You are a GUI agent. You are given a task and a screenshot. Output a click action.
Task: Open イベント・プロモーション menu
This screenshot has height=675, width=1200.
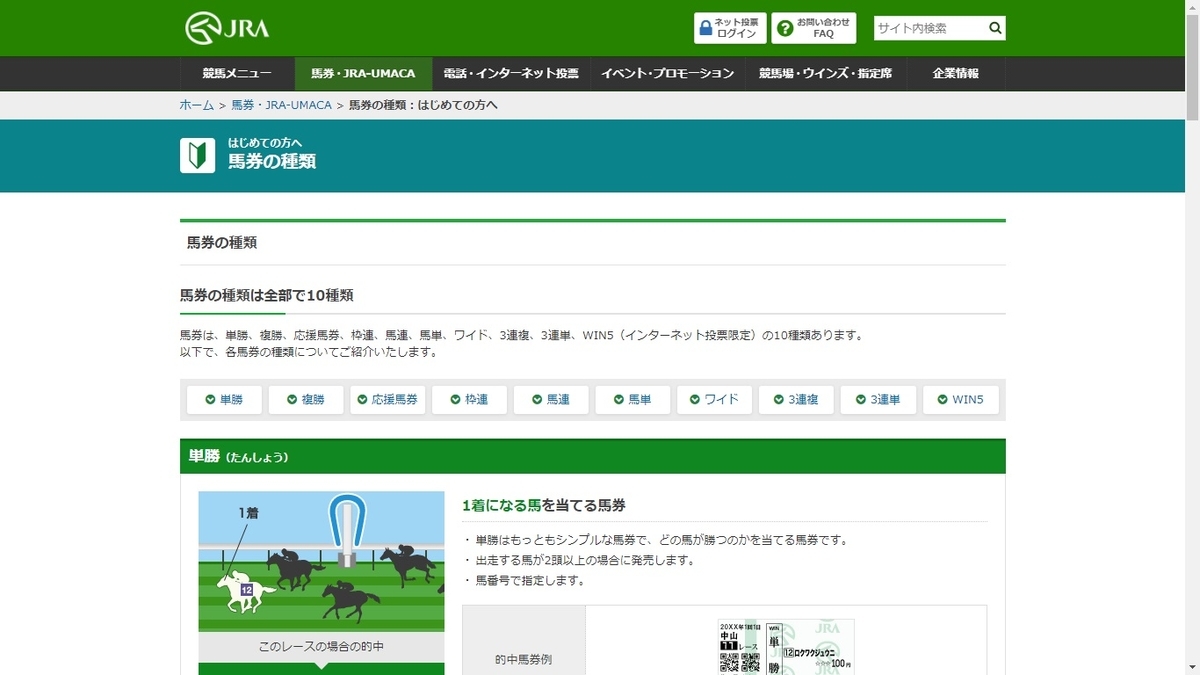(668, 74)
